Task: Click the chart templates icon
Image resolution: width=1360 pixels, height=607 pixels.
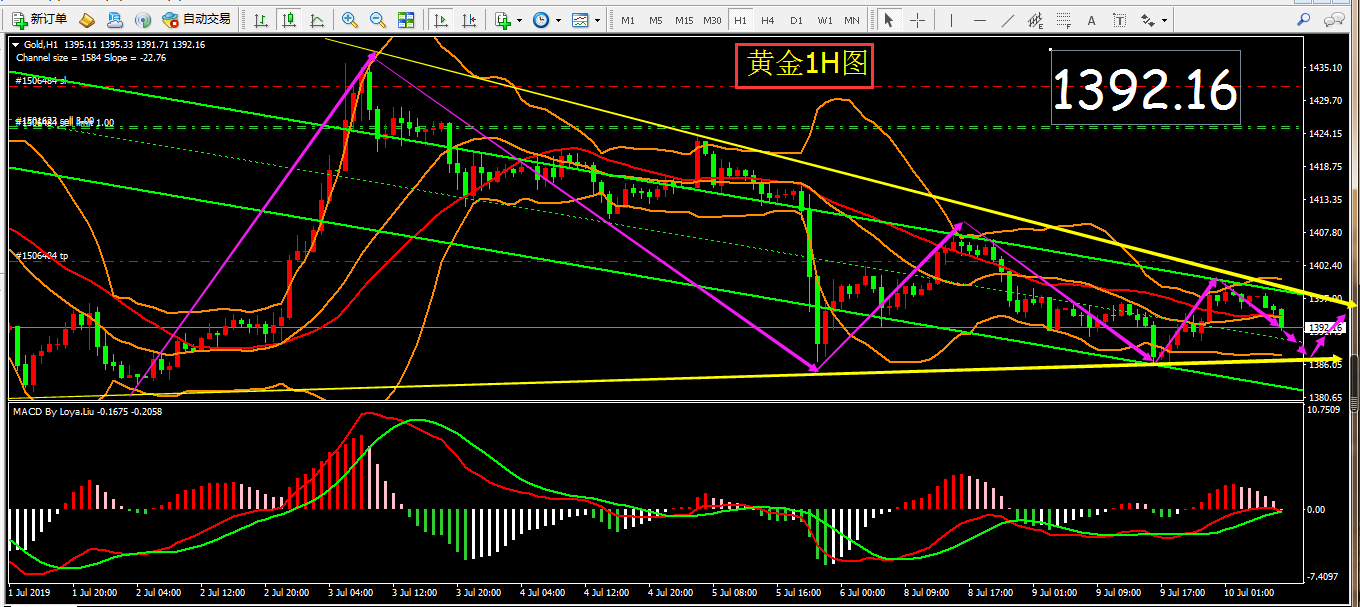Action: pos(580,19)
